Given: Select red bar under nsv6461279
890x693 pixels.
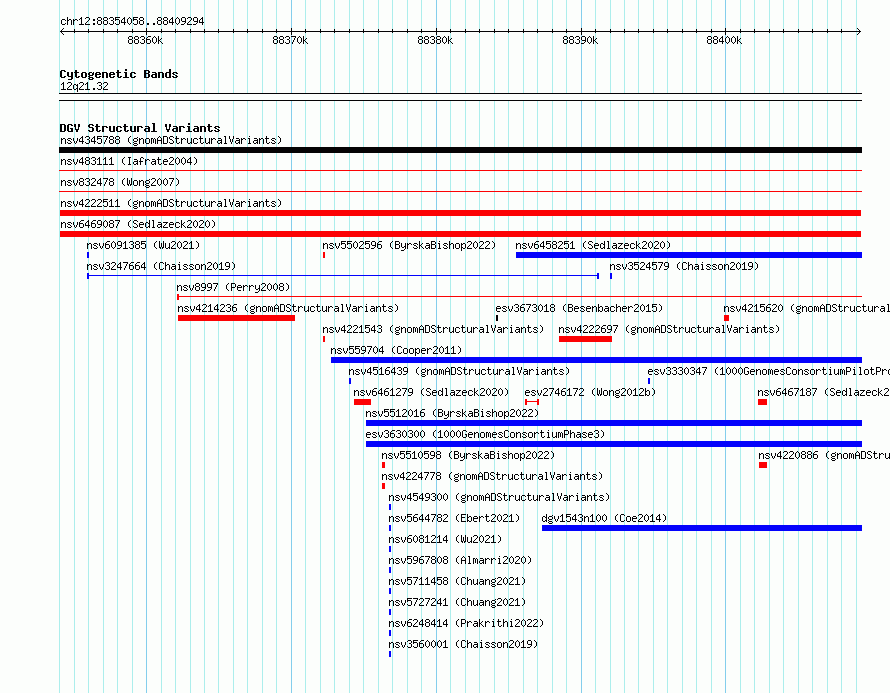Looking at the screenshot, I should (362, 402).
